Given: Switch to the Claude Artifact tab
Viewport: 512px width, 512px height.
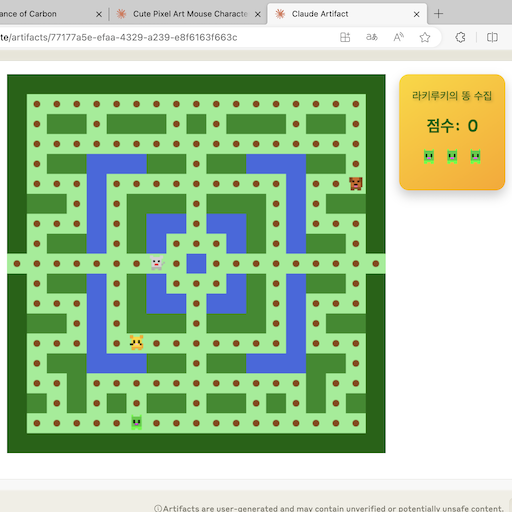Looking at the screenshot, I should (347, 14).
